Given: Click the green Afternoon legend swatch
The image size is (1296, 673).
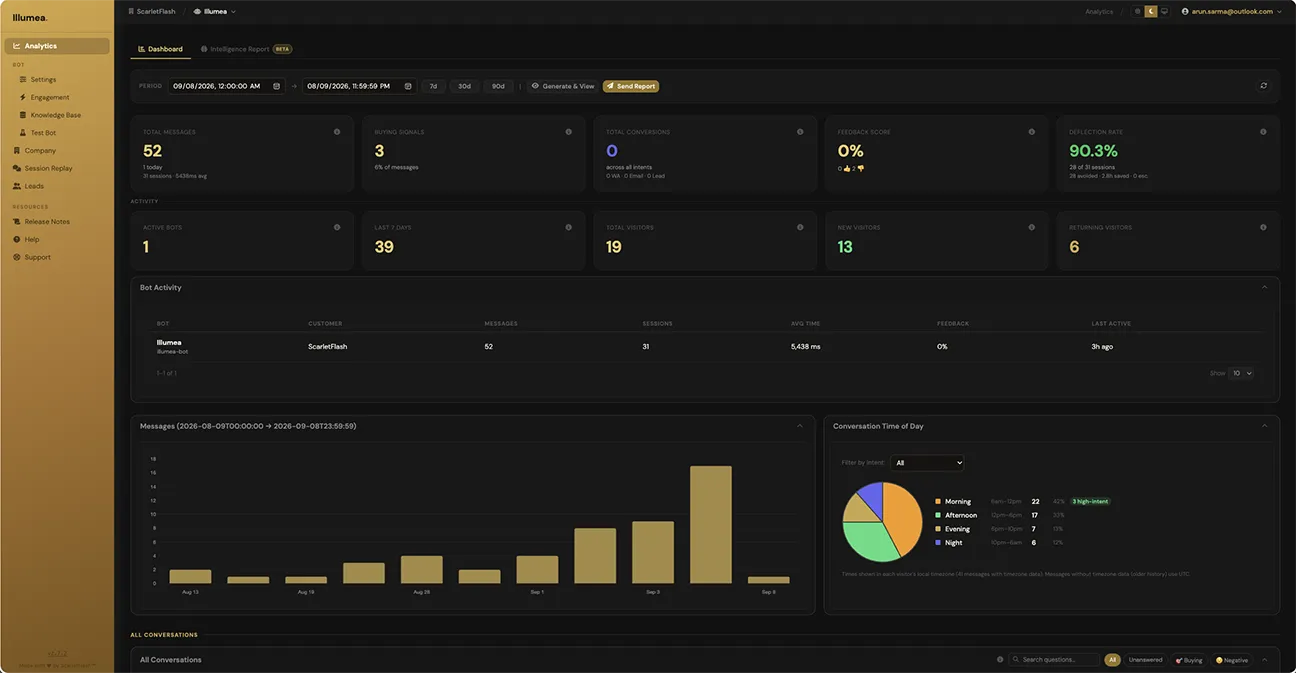Looking at the screenshot, I should coord(938,515).
